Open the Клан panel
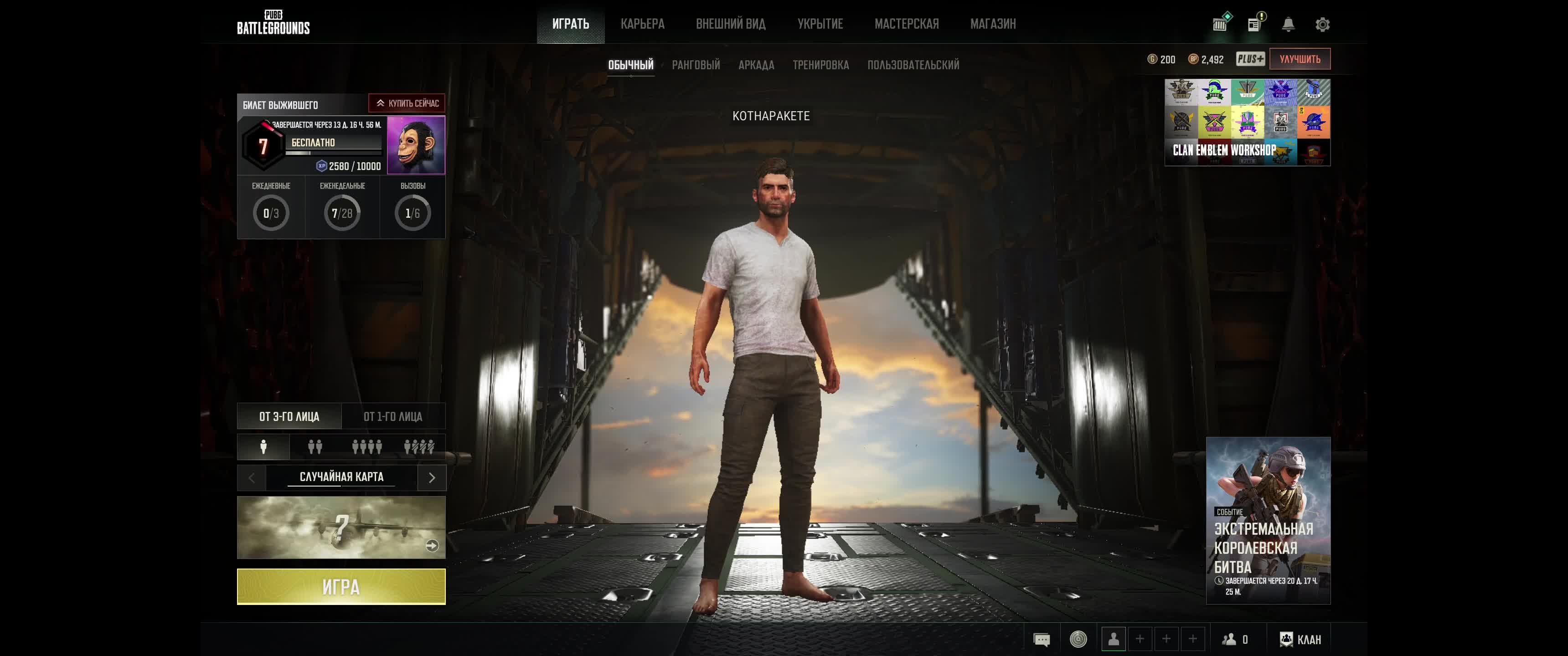This screenshot has height=656, width=1568. click(x=1301, y=640)
